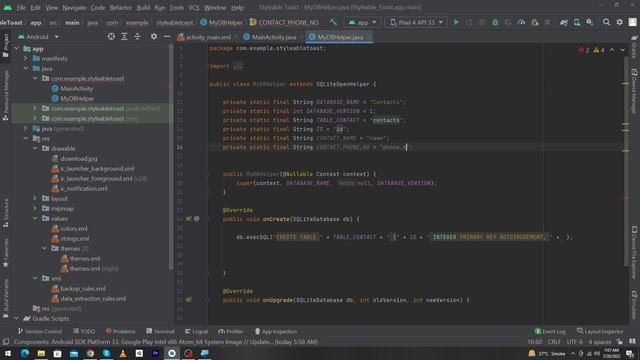This screenshot has width=640, height=360.
Task: Open the Problems tool window
Action: [x=120, y=331]
